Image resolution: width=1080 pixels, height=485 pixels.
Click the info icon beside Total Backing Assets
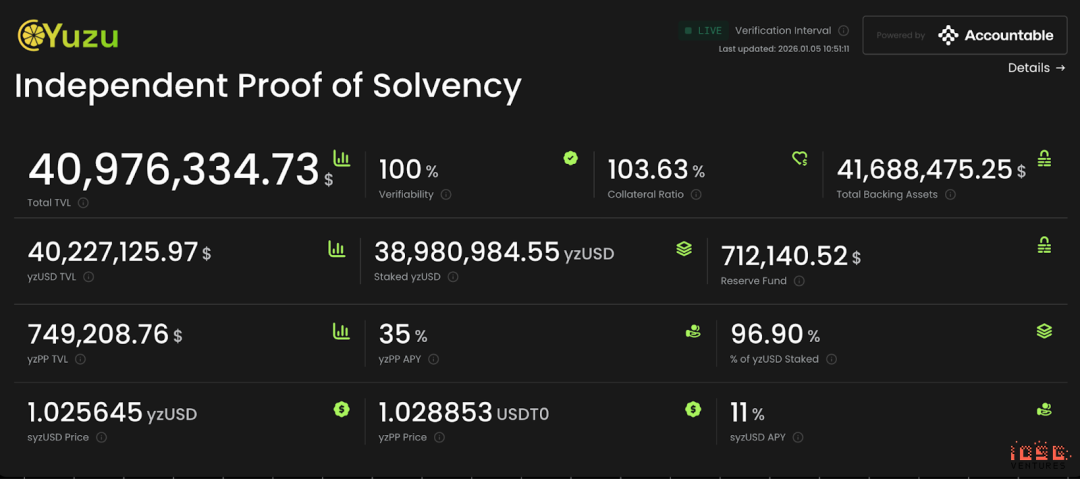coord(950,195)
